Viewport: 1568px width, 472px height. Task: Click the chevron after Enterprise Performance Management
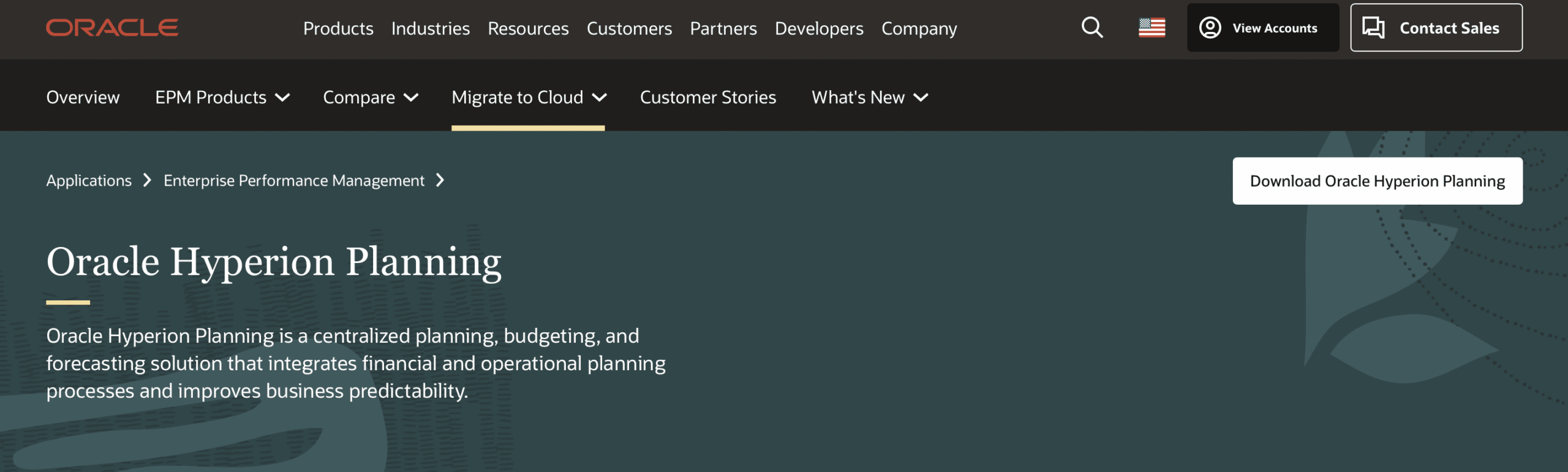[x=440, y=180]
